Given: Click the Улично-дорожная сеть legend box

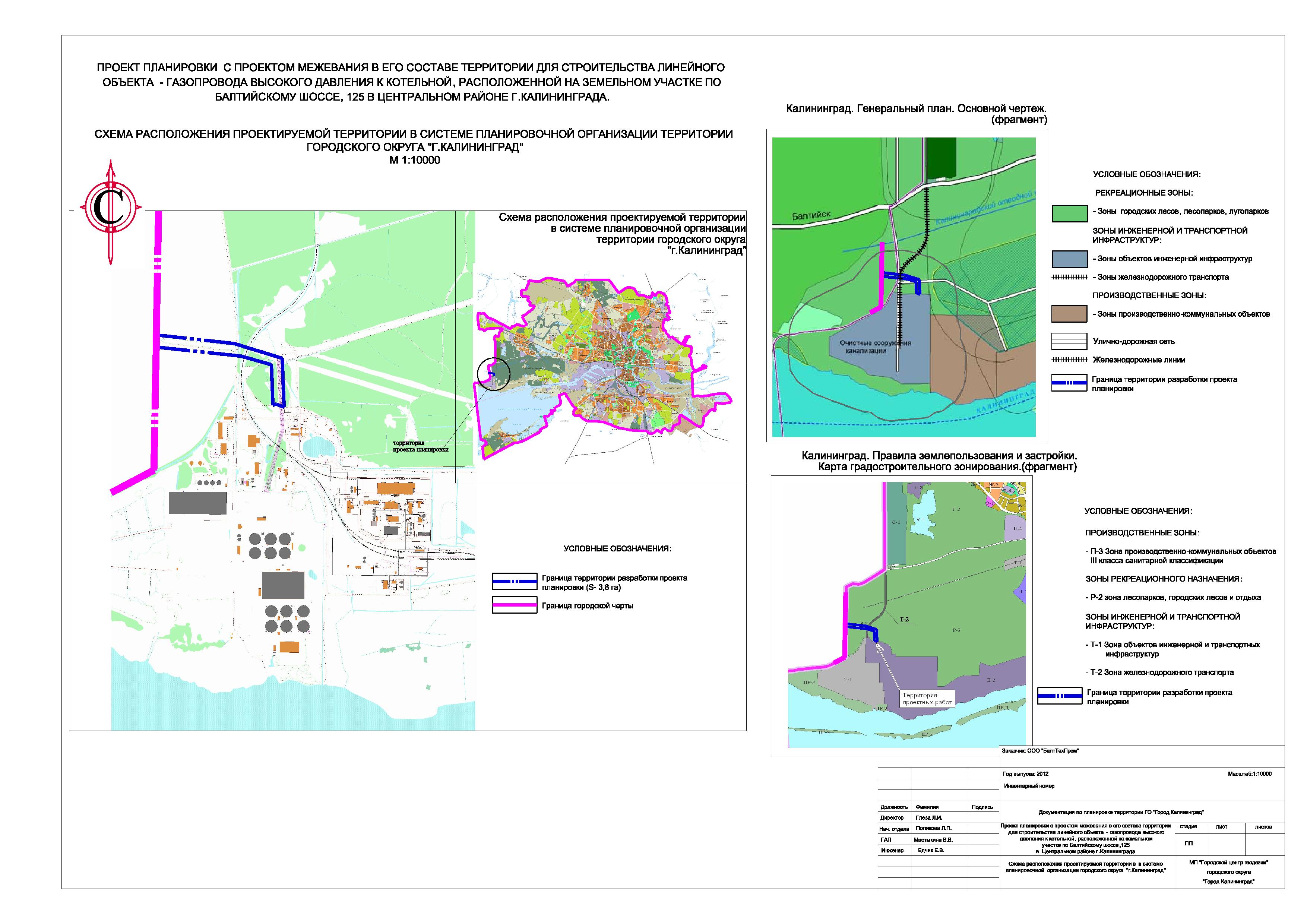Looking at the screenshot, I should 1069,341.
